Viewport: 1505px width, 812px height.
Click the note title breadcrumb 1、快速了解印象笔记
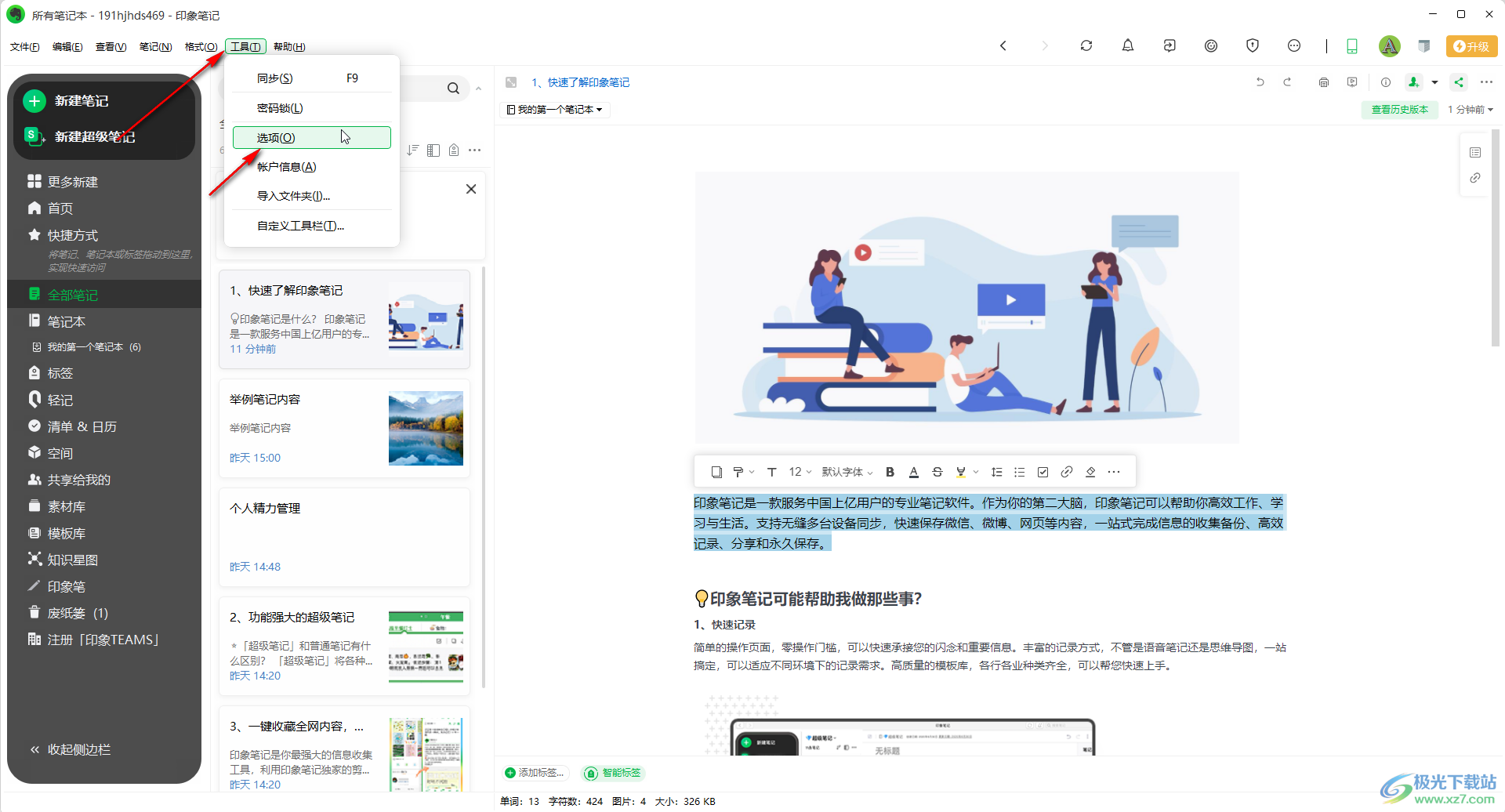pos(580,82)
